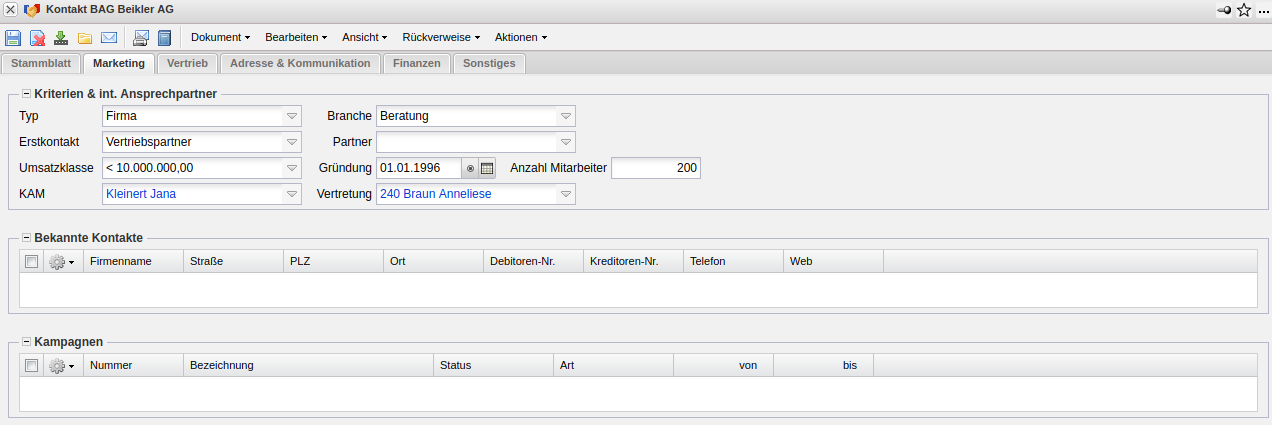Image resolution: width=1272 pixels, height=425 pixels.
Task: Click the blue book icon in toolbar
Action: [x=165, y=38]
